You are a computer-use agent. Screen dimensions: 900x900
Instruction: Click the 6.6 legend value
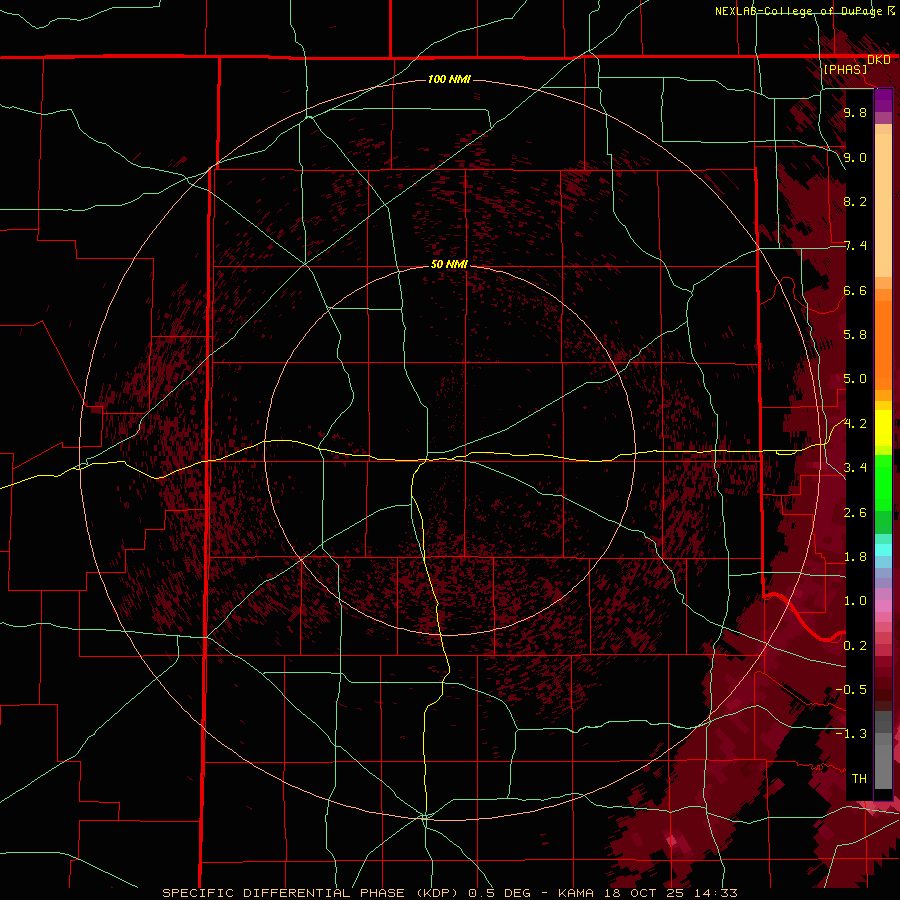pyautogui.click(x=855, y=290)
